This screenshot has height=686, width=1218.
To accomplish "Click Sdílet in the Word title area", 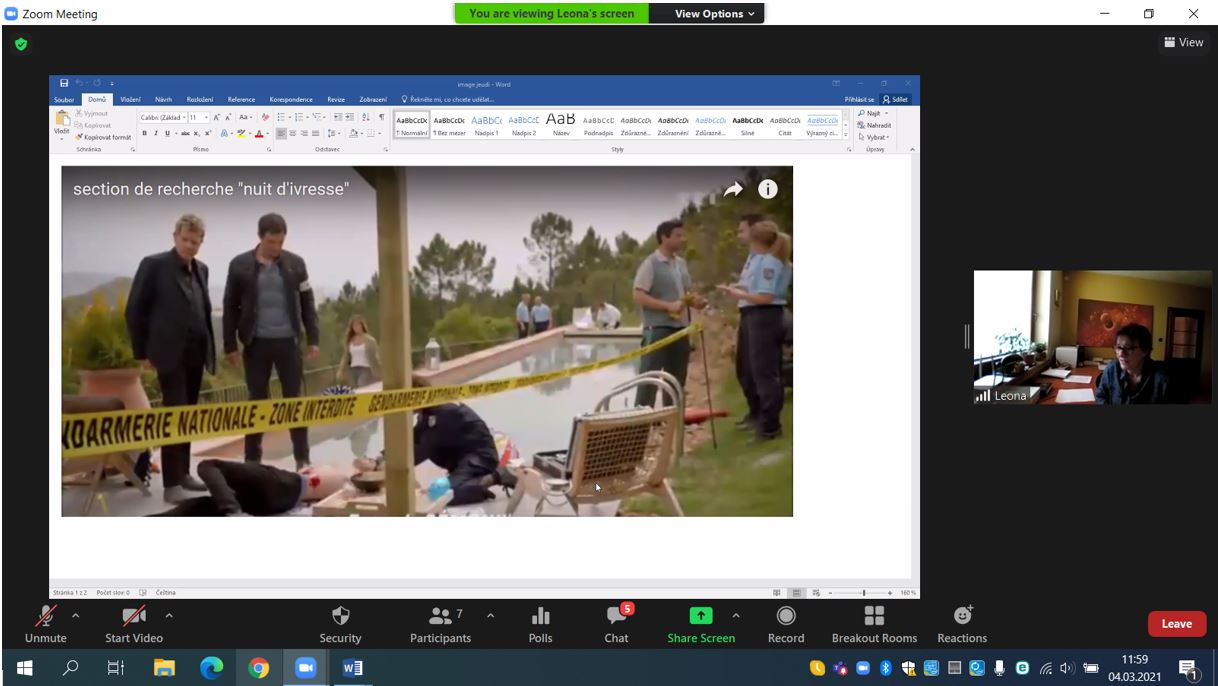I will pyautogui.click(x=895, y=99).
